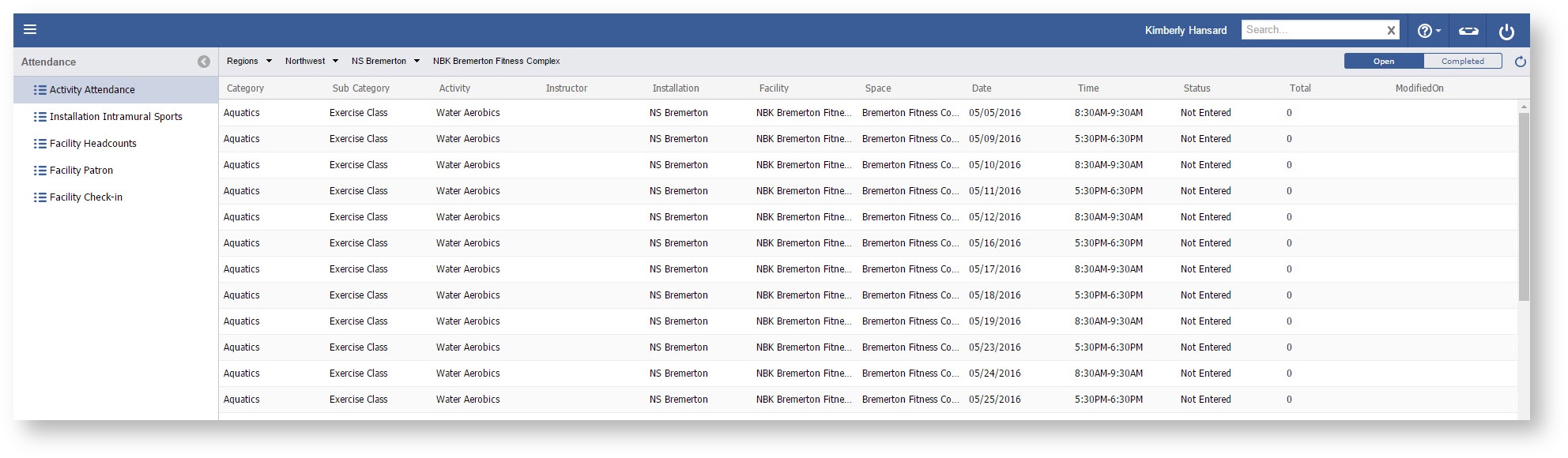Click the Facility Check-in list icon
The width and height of the screenshot is (1568, 458).
click(x=40, y=197)
